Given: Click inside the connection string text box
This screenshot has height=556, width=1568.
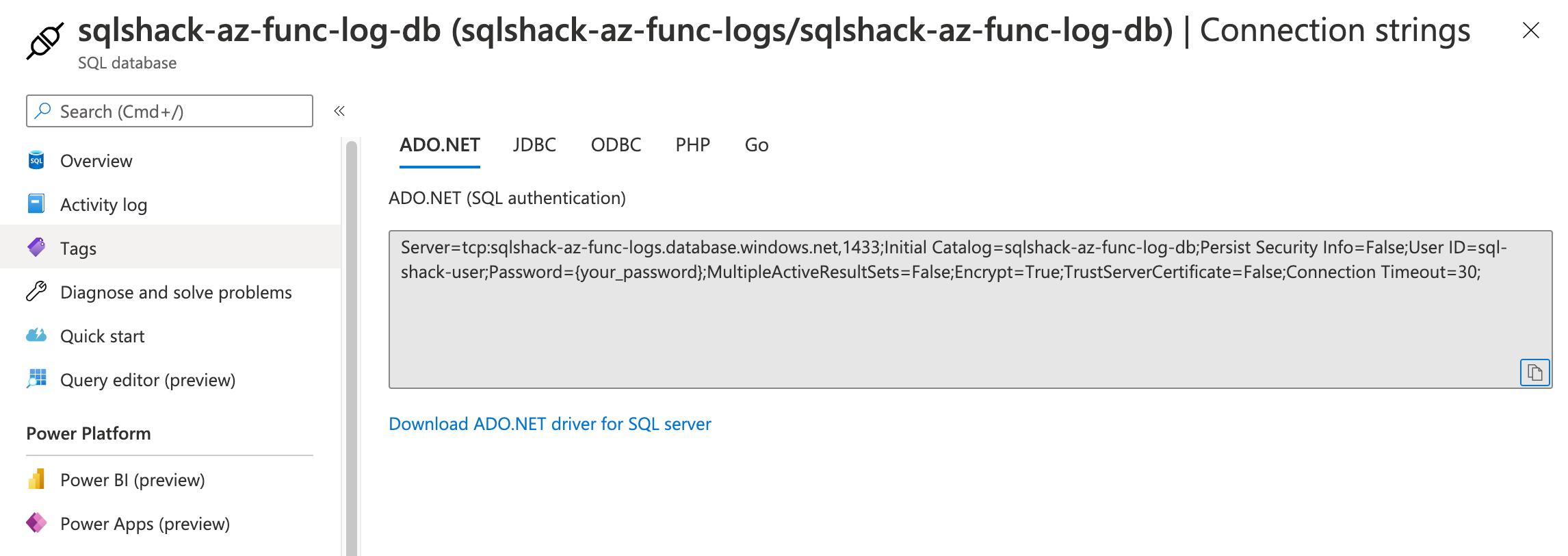Looking at the screenshot, I should click(958, 322).
